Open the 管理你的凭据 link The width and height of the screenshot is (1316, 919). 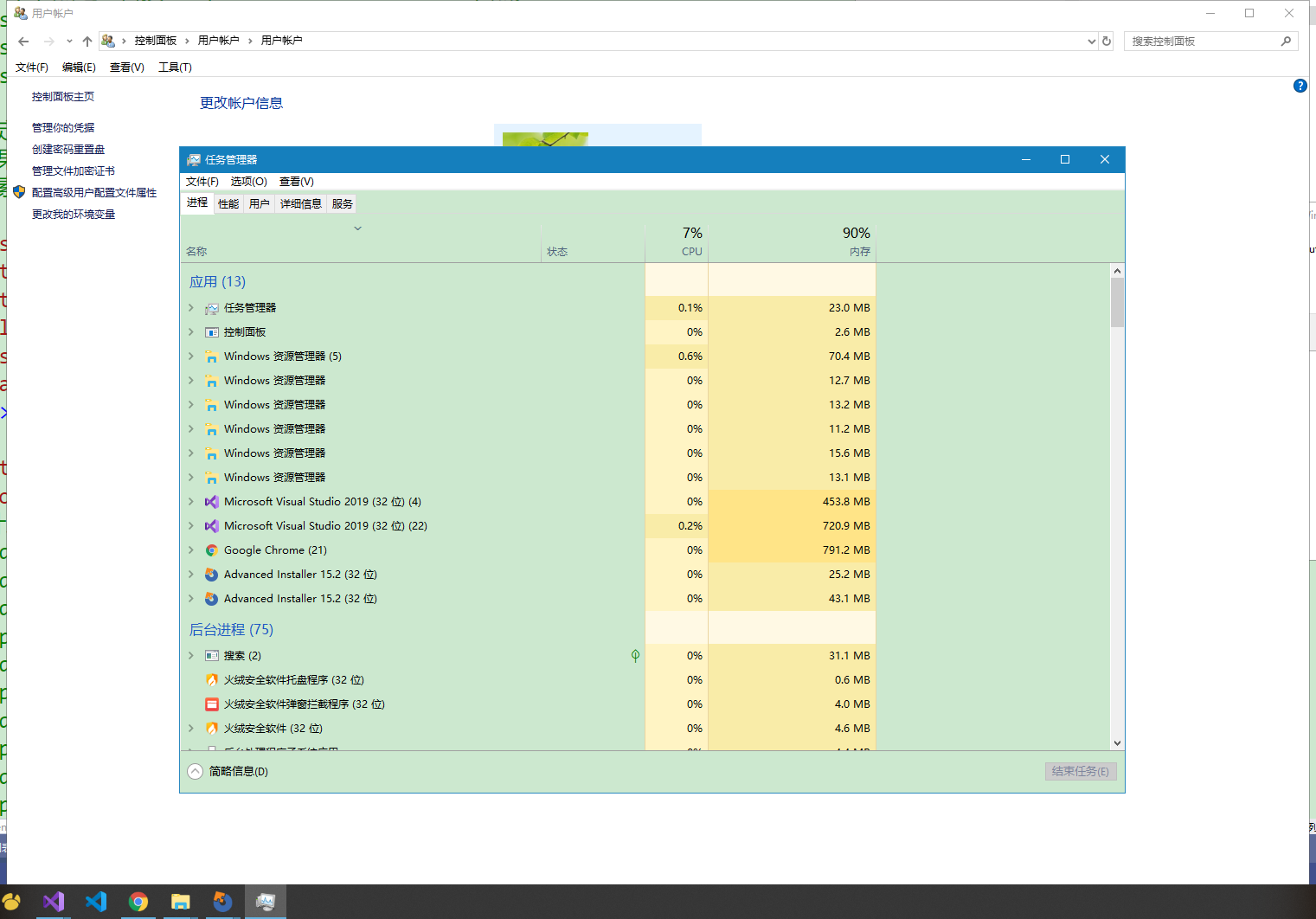[x=63, y=128]
